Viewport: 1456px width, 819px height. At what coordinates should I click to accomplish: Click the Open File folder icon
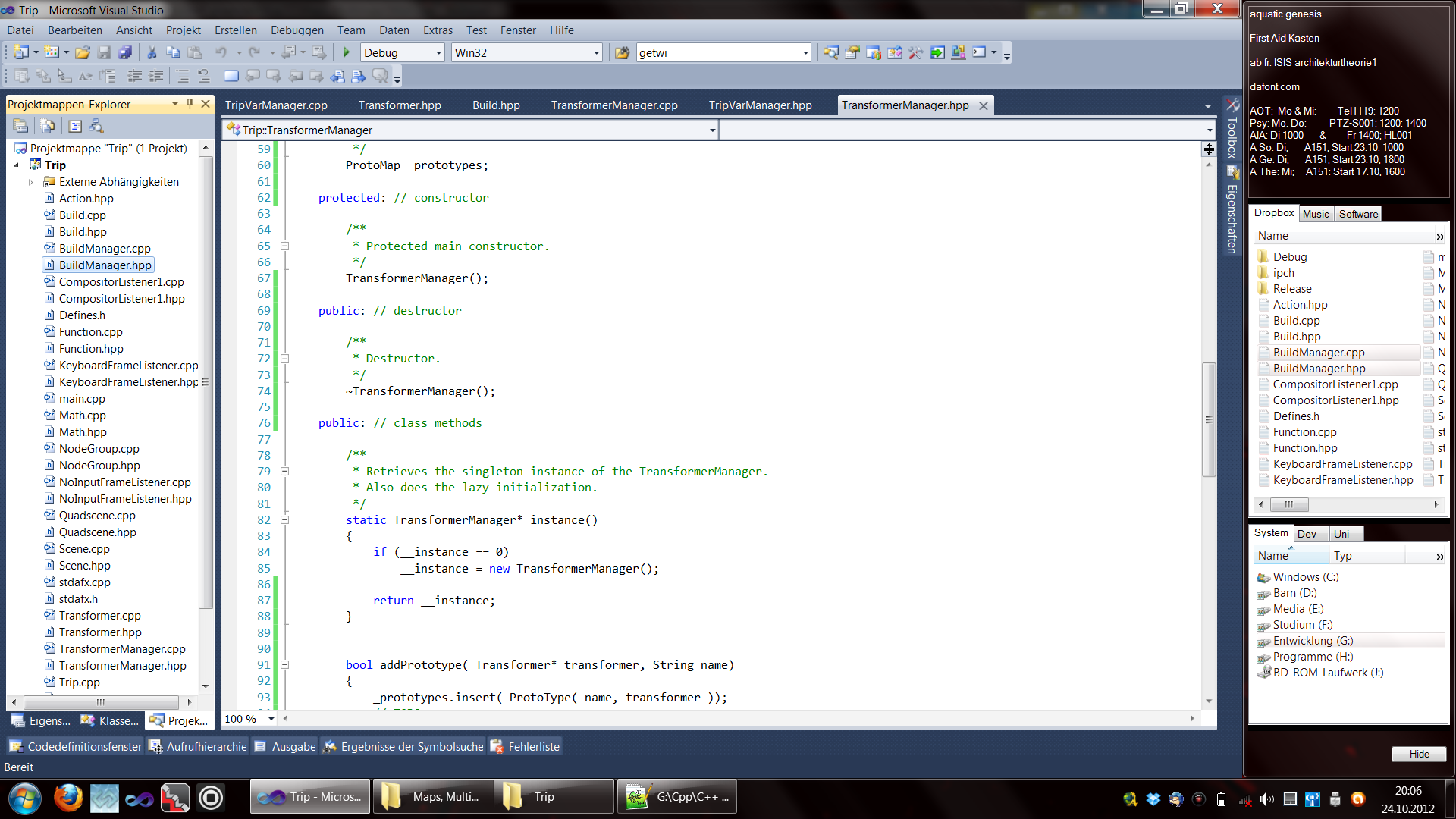(83, 52)
